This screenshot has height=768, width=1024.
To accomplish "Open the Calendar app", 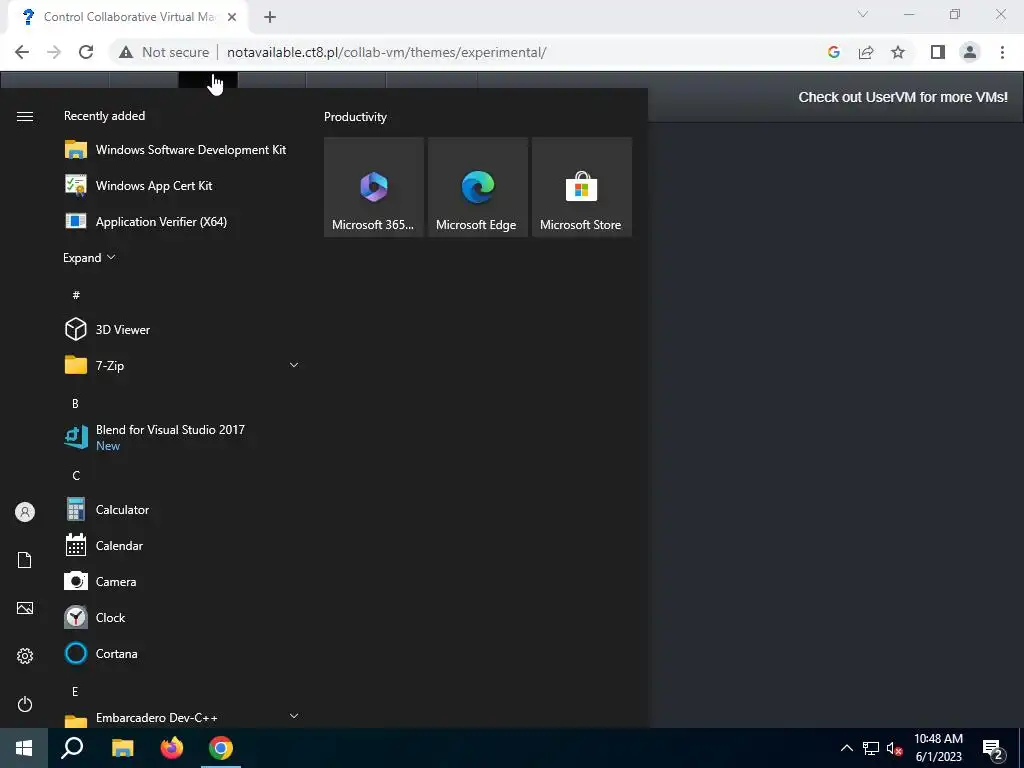I will [x=182, y=545].
